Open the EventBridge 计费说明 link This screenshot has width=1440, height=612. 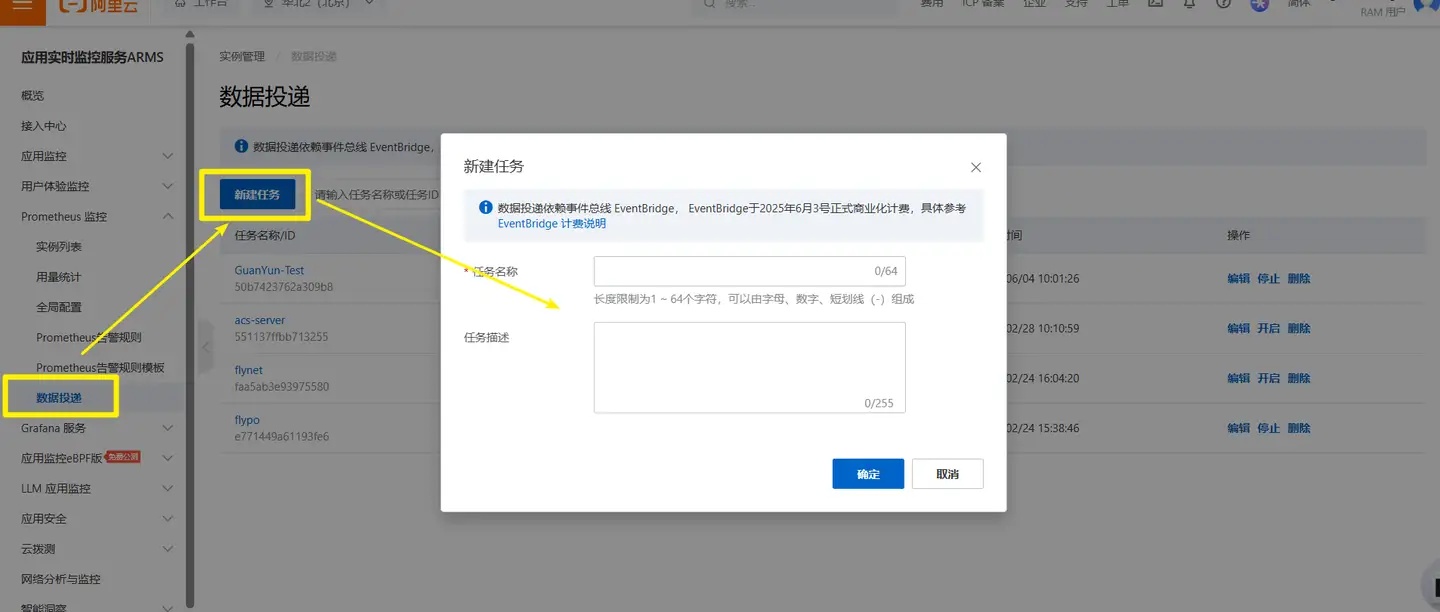pyautogui.click(x=552, y=224)
